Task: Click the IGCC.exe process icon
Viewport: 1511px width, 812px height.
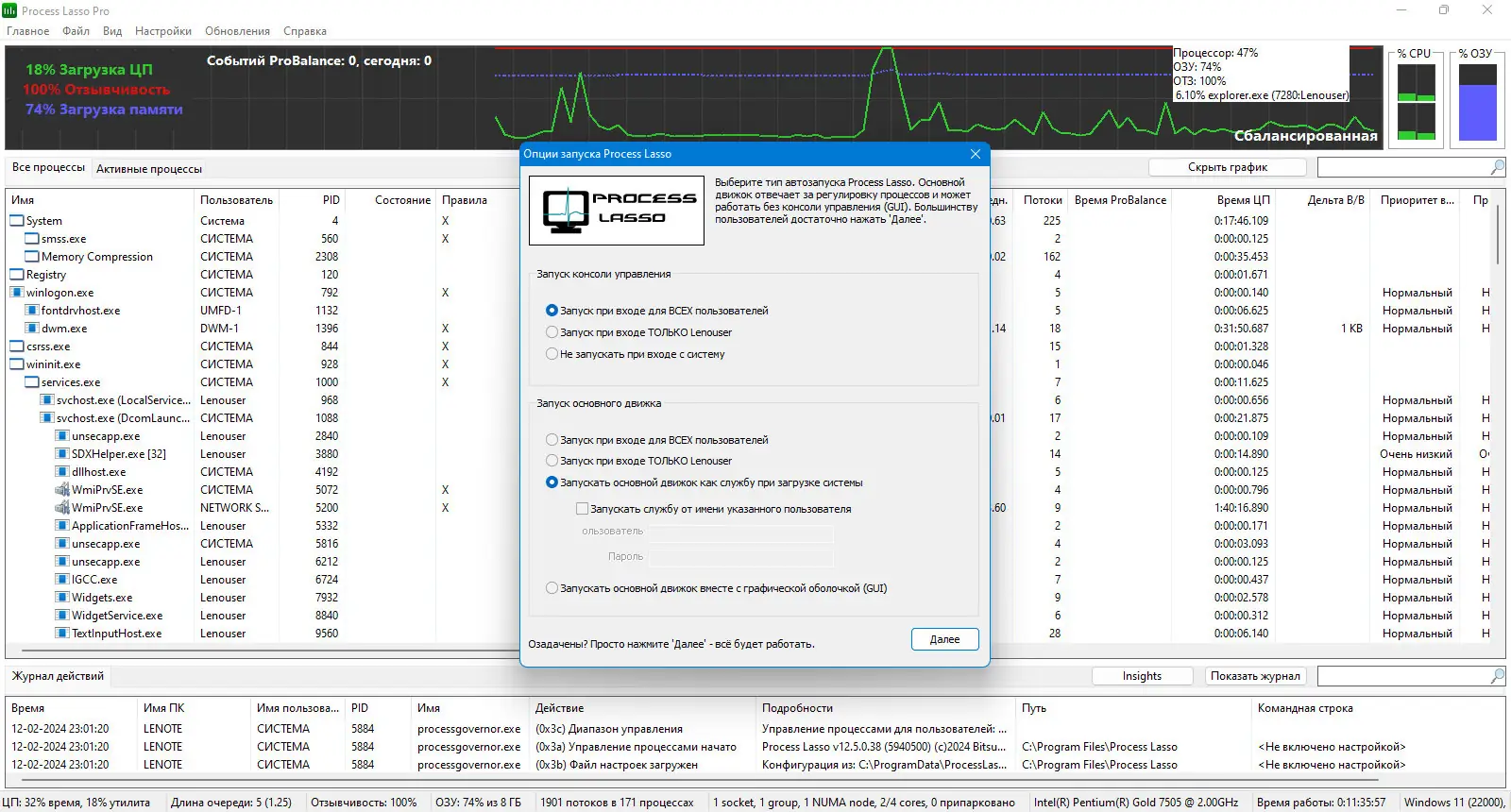Action: 62,580
